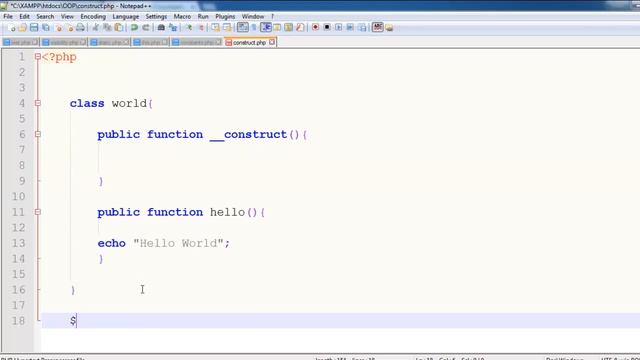Click line number 10 in the margin
The height and width of the screenshot is (360, 640).
click(x=18, y=196)
